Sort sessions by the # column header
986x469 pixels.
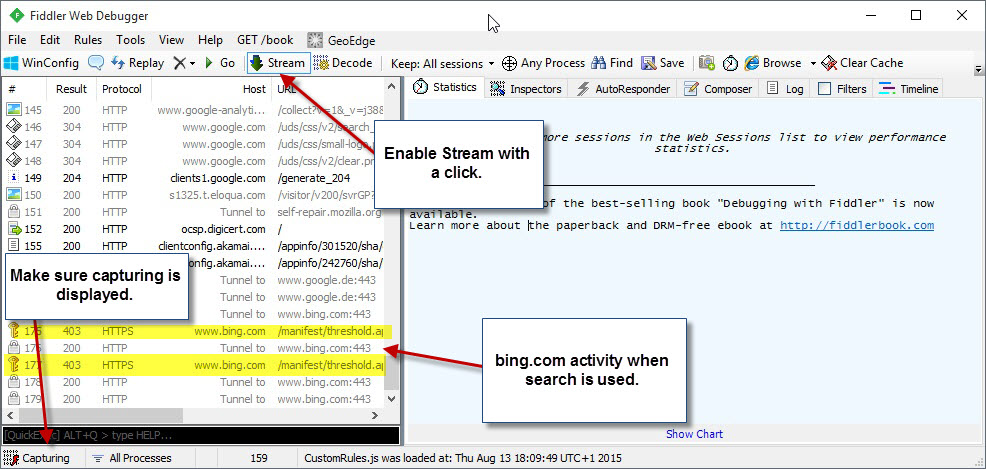pyautogui.click(x=26, y=89)
